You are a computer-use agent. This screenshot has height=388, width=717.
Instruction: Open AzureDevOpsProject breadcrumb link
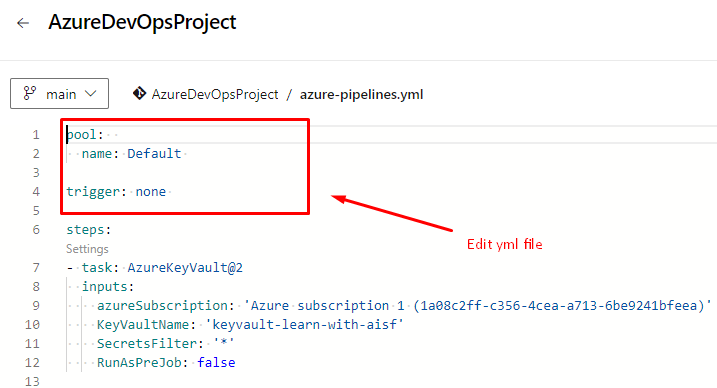215,95
